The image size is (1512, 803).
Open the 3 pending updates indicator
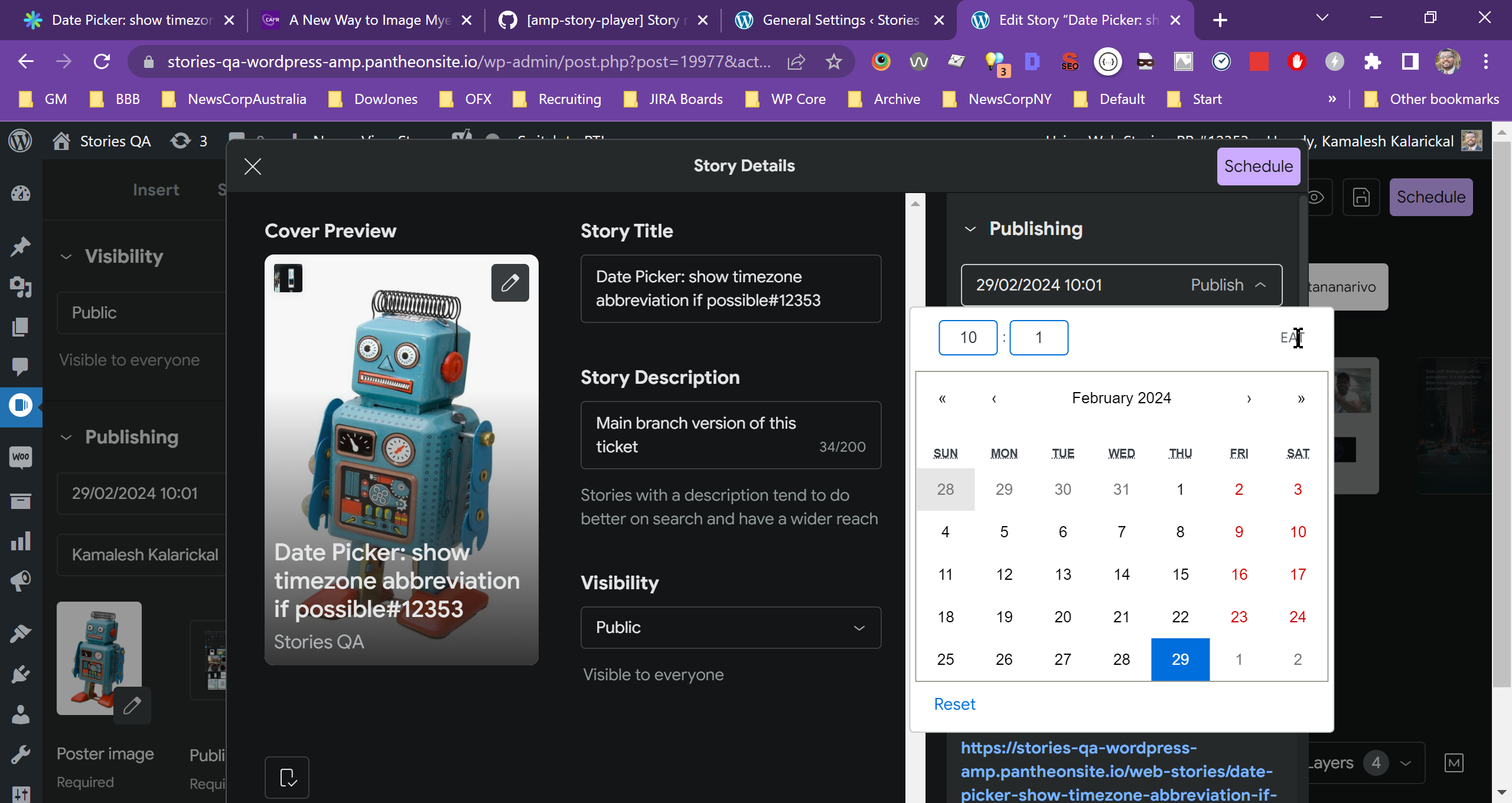pos(190,141)
